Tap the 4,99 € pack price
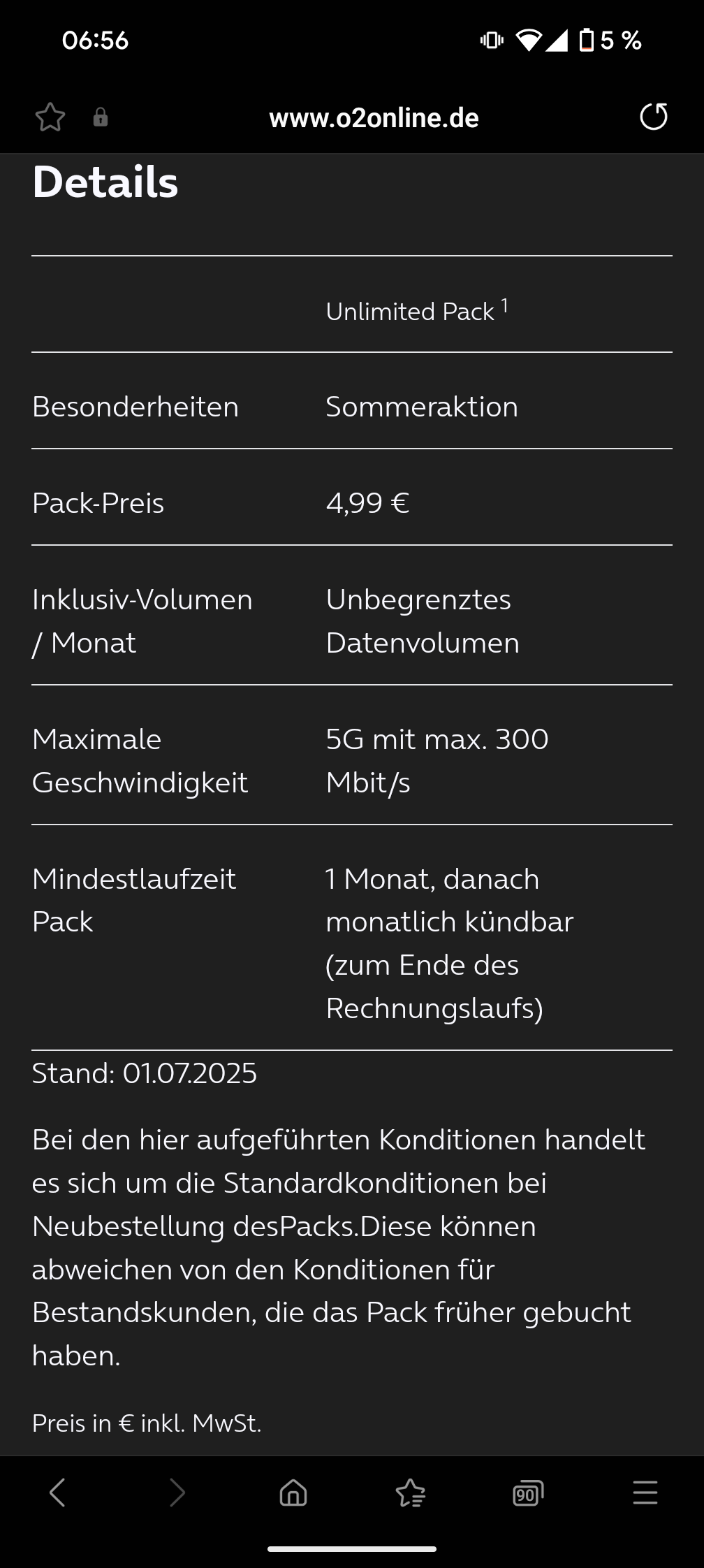The image size is (704, 1568). [367, 503]
